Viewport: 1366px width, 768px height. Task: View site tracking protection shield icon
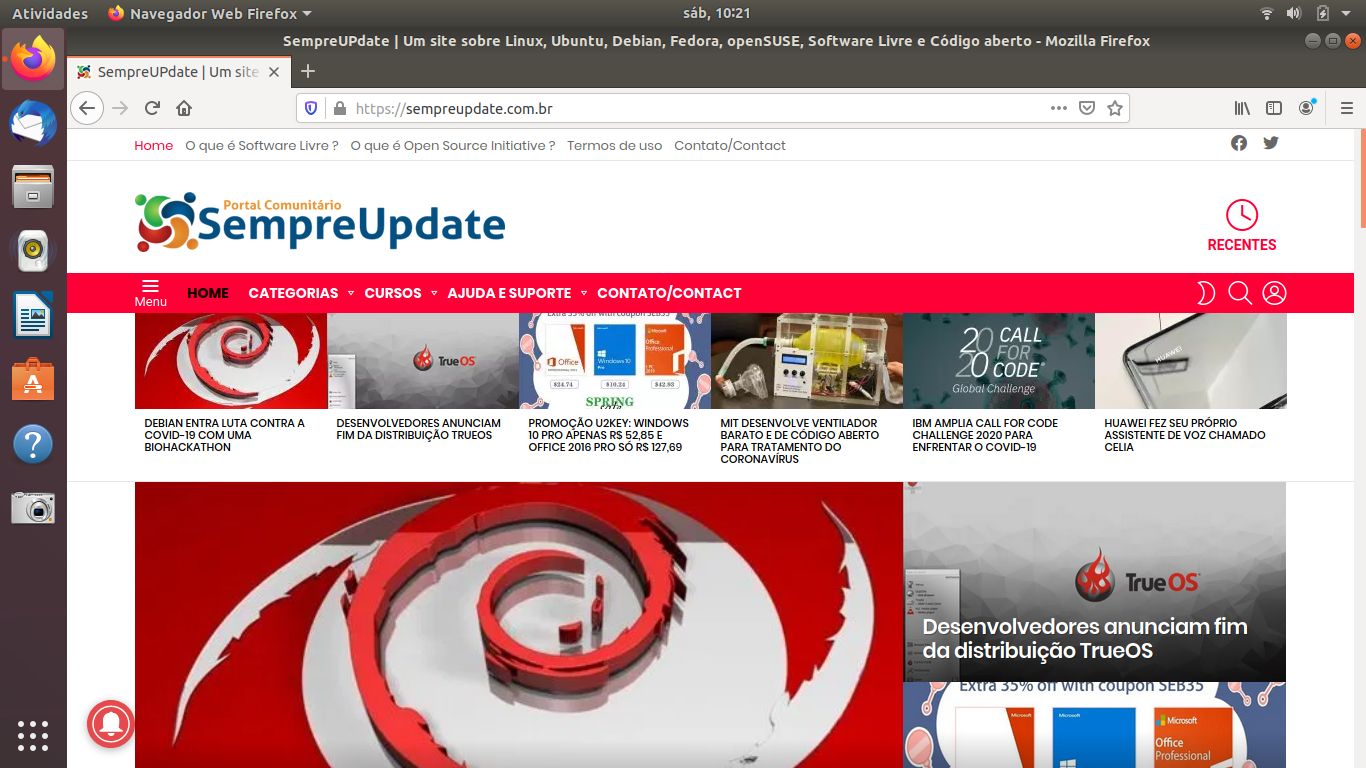[x=311, y=108]
